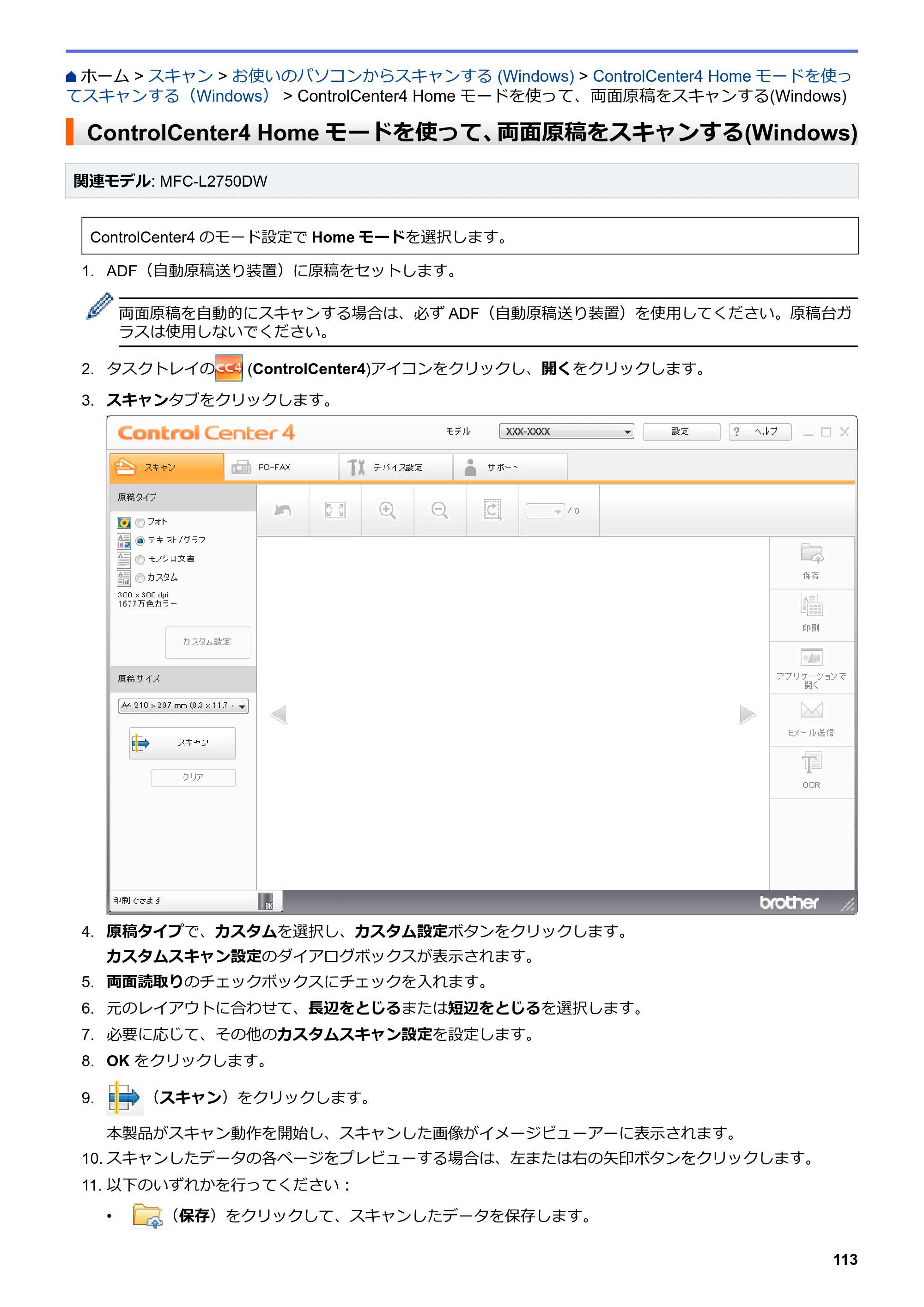Click the クリア button
Screen dimensions: 924x1307
pyautogui.click(x=193, y=778)
